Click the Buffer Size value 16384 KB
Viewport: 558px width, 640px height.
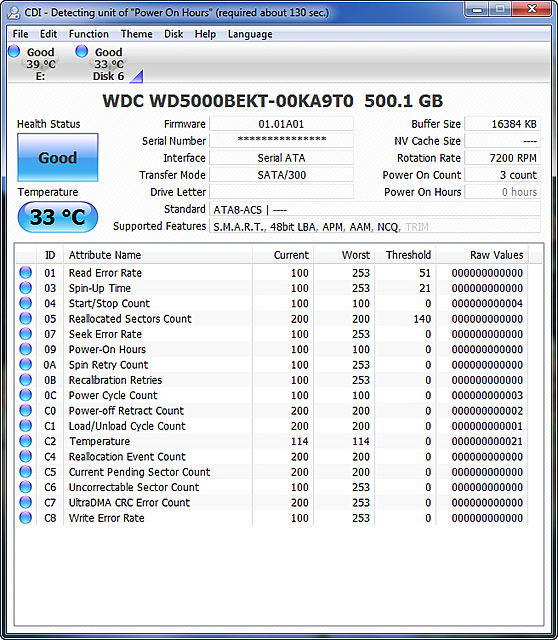(502, 124)
